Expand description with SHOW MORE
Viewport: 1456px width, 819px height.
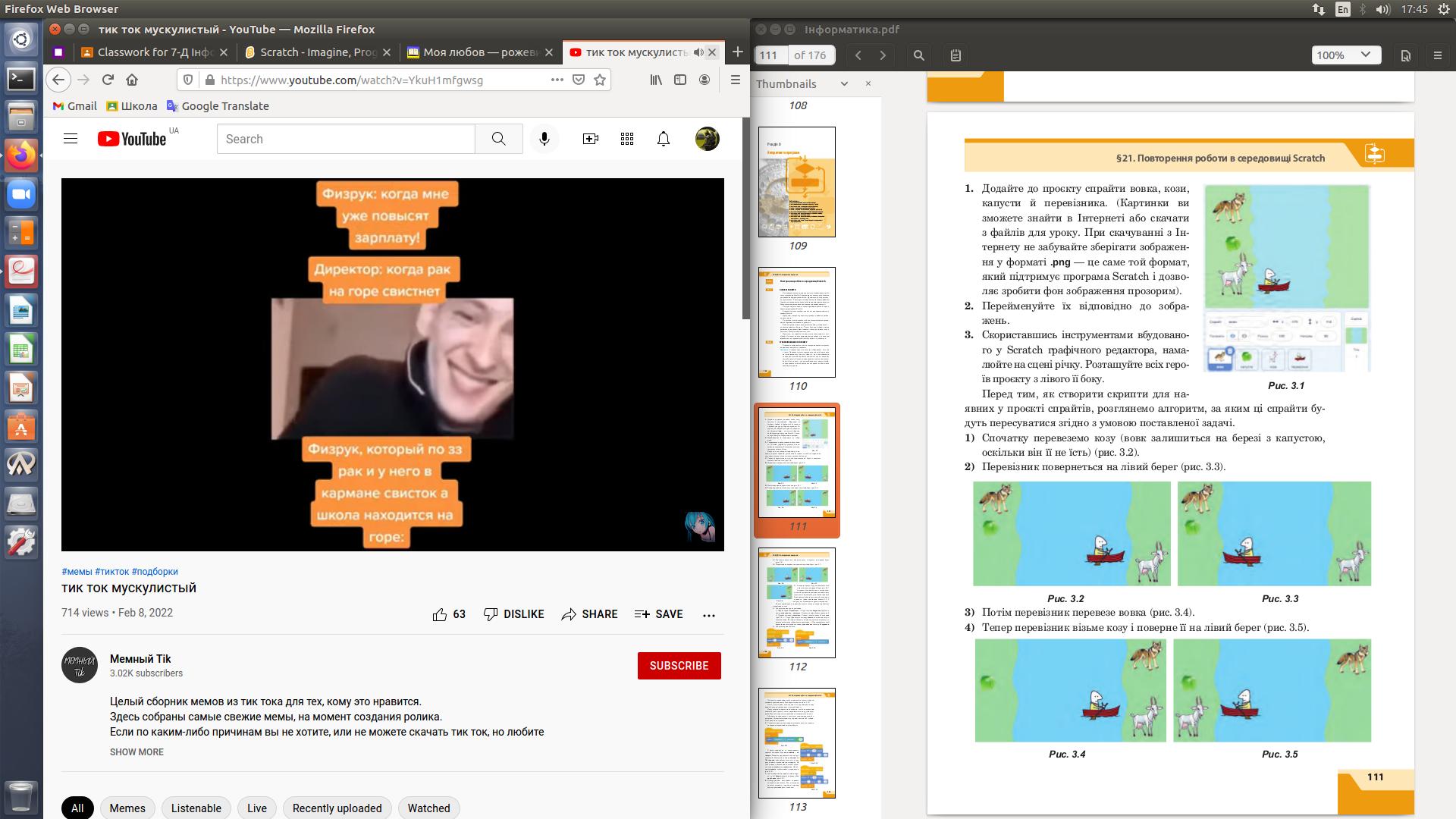click(x=136, y=752)
